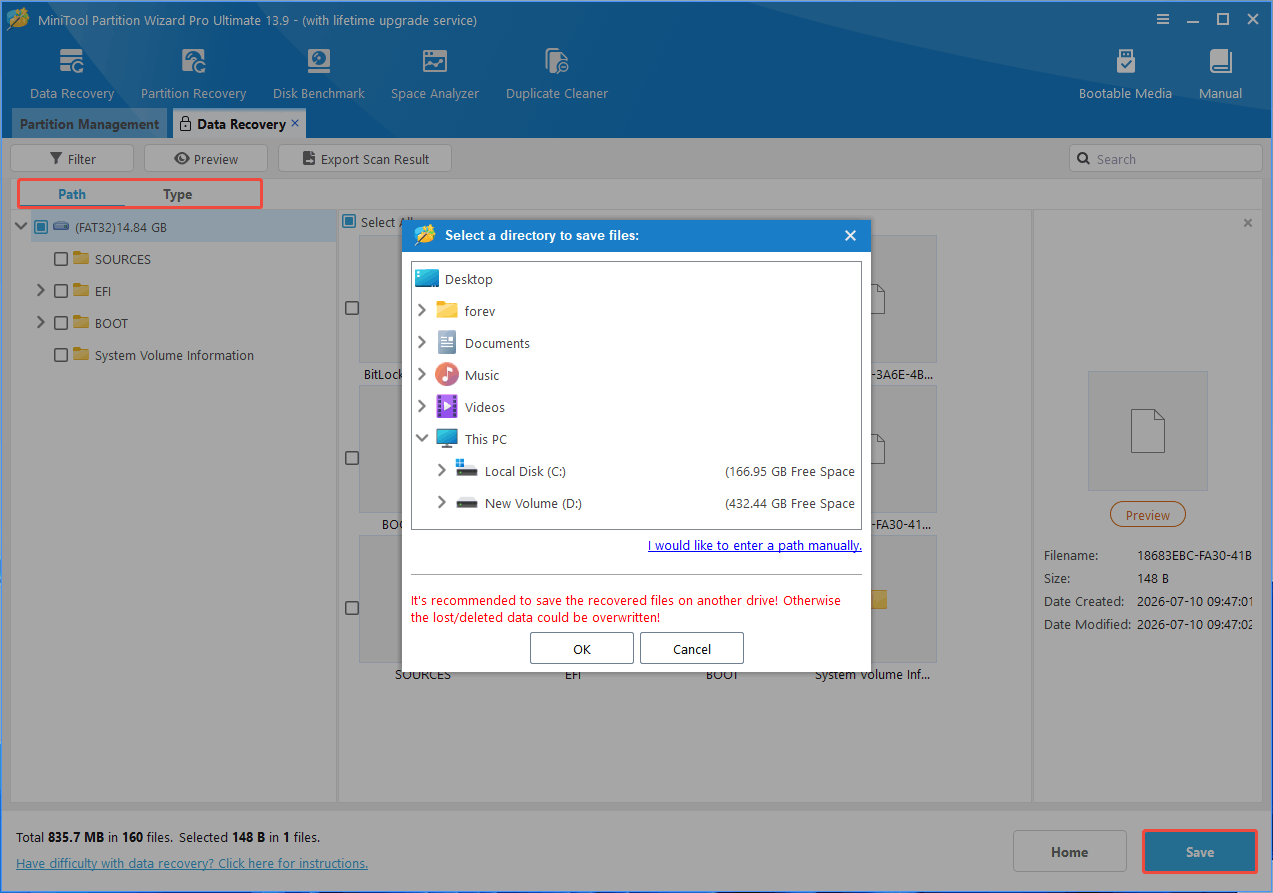Select the Desktop folder icon
1273x893 pixels.
[427, 279]
